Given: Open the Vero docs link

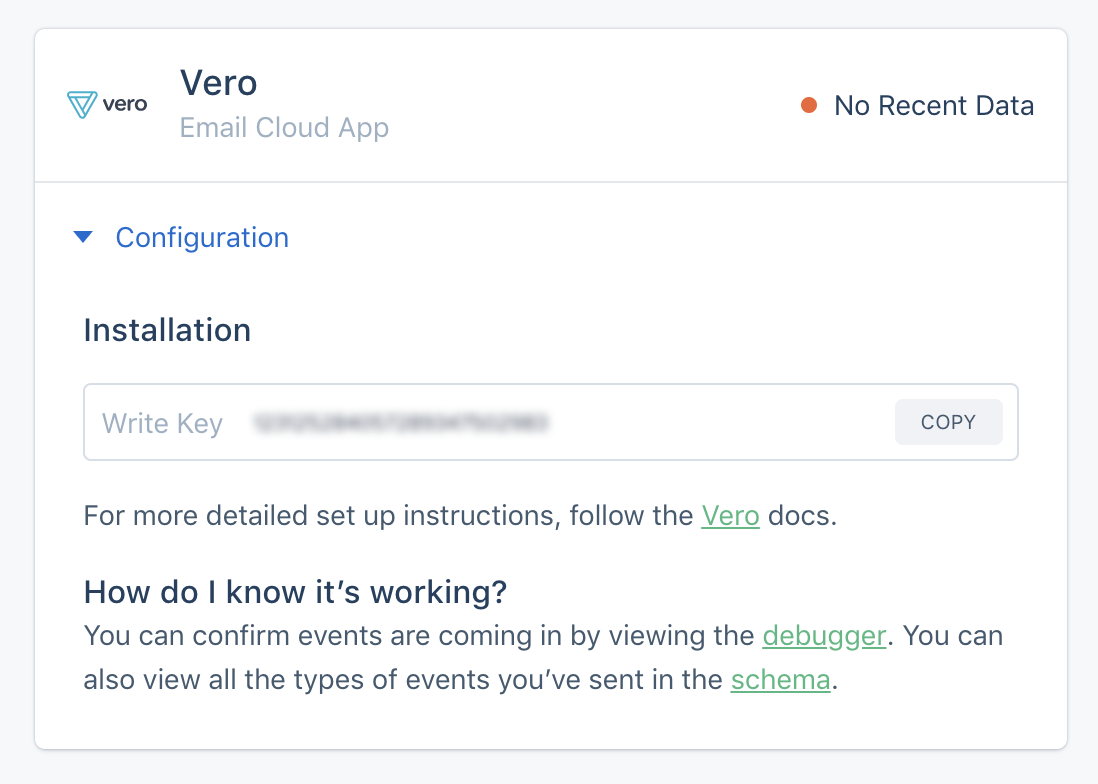Looking at the screenshot, I should pos(730,516).
